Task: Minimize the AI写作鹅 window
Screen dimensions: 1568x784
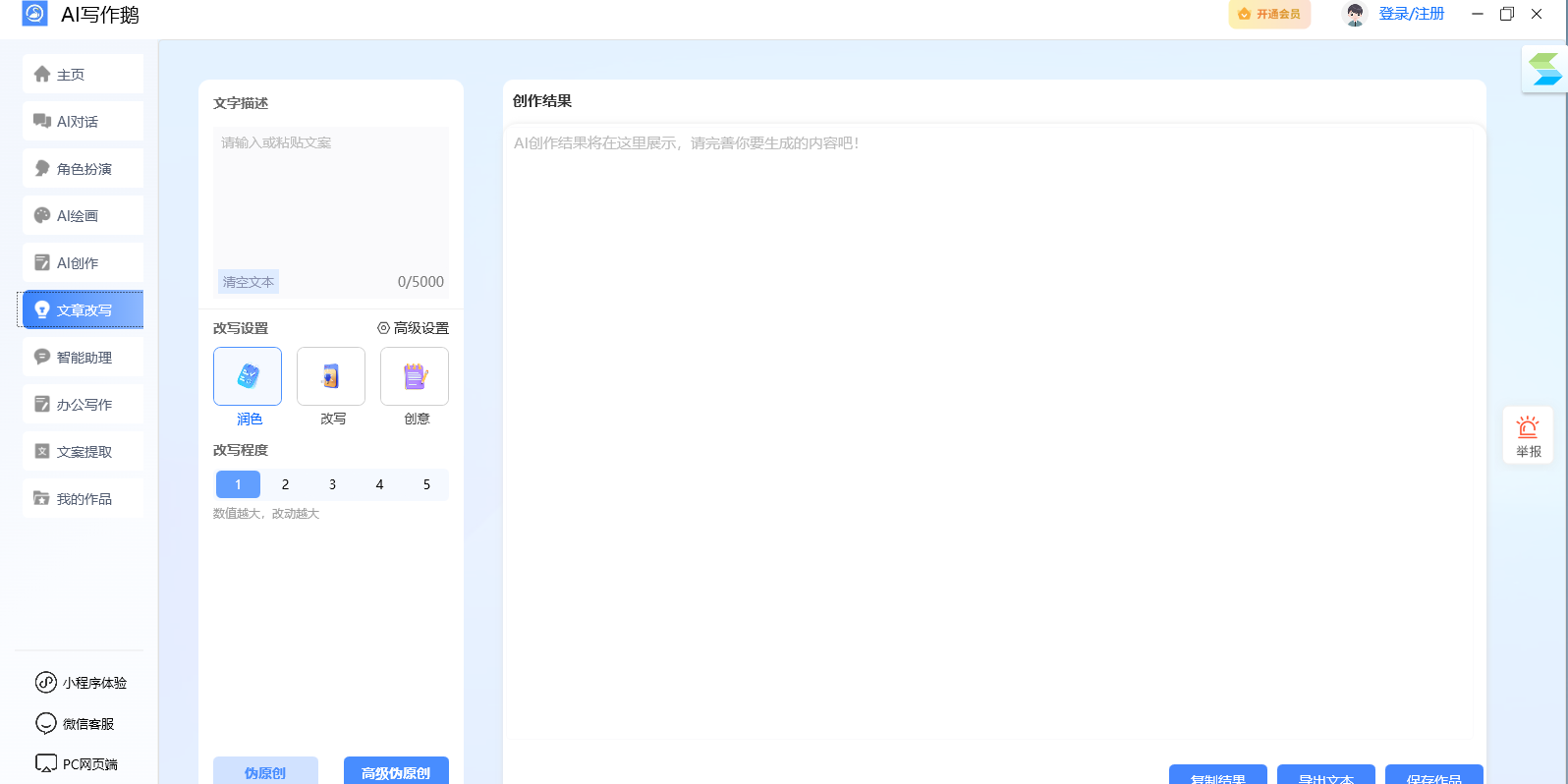Action: click(1478, 14)
